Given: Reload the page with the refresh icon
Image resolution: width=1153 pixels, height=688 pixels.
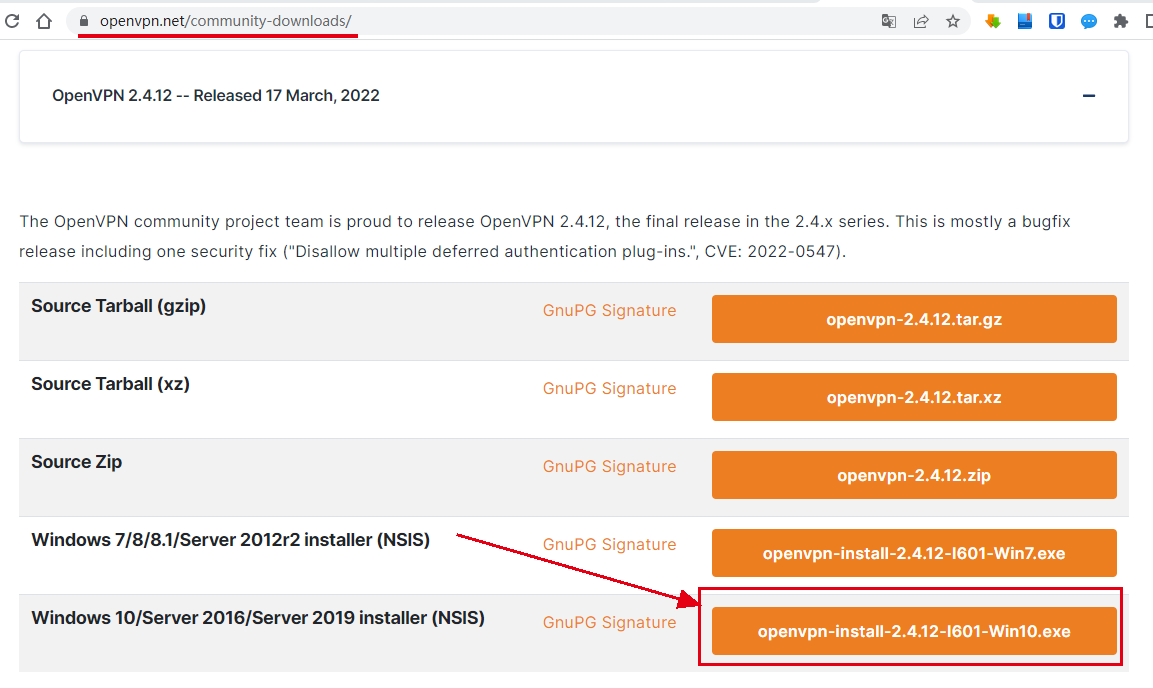Looking at the screenshot, I should [13, 21].
